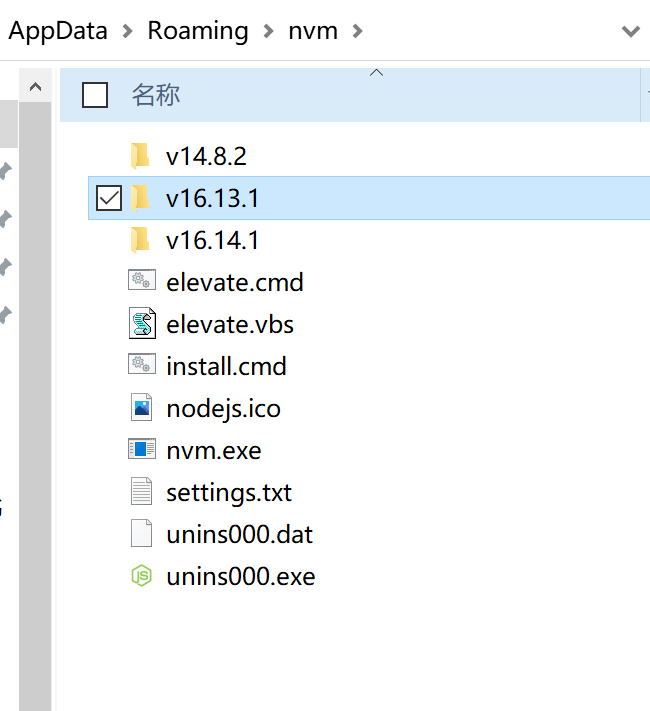Viewport: 650px width, 711px height.
Task: Click the nvm.exe application icon
Action: 142,449
